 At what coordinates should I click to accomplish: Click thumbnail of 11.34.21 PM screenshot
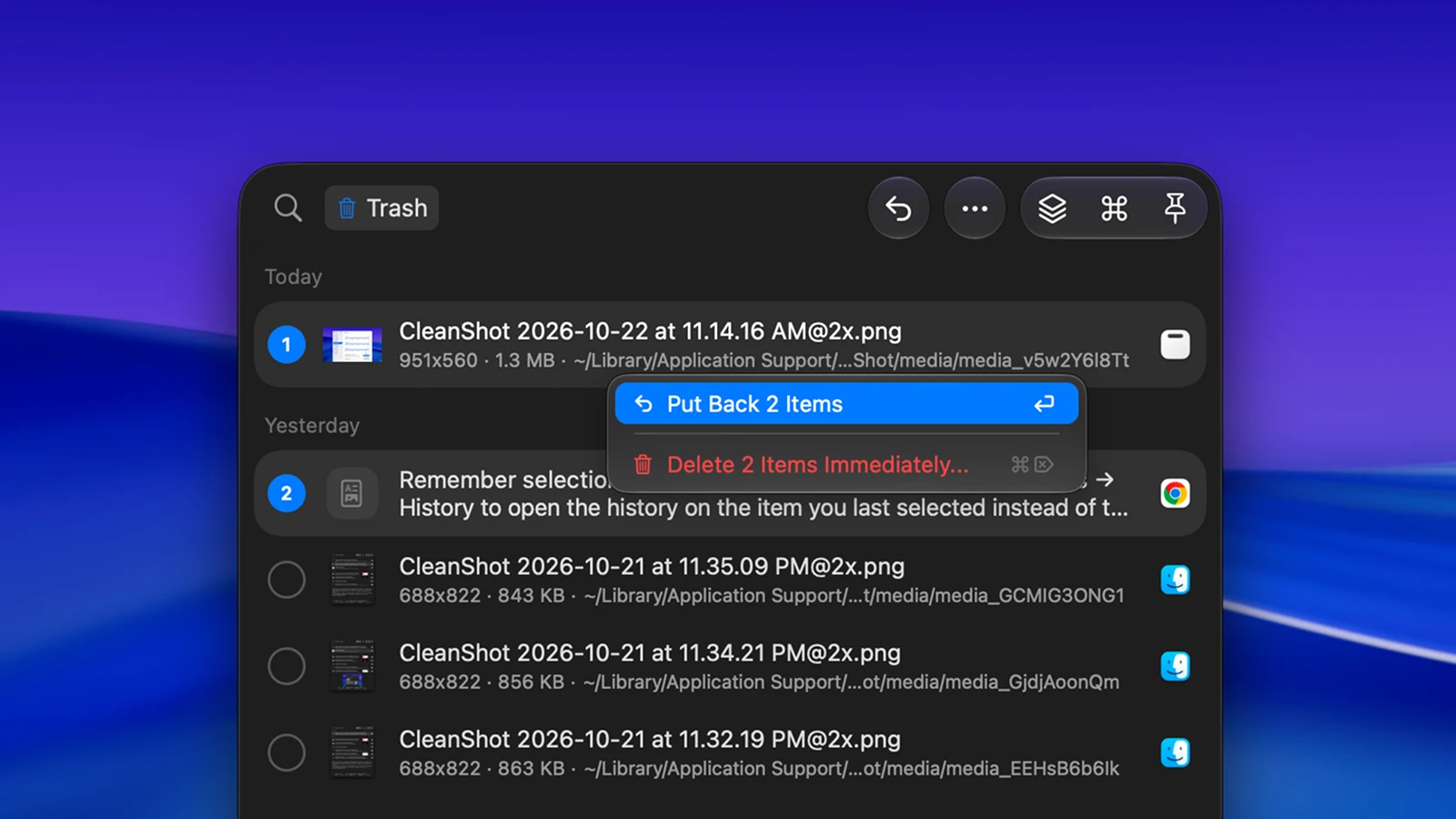(x=352, y=665)
